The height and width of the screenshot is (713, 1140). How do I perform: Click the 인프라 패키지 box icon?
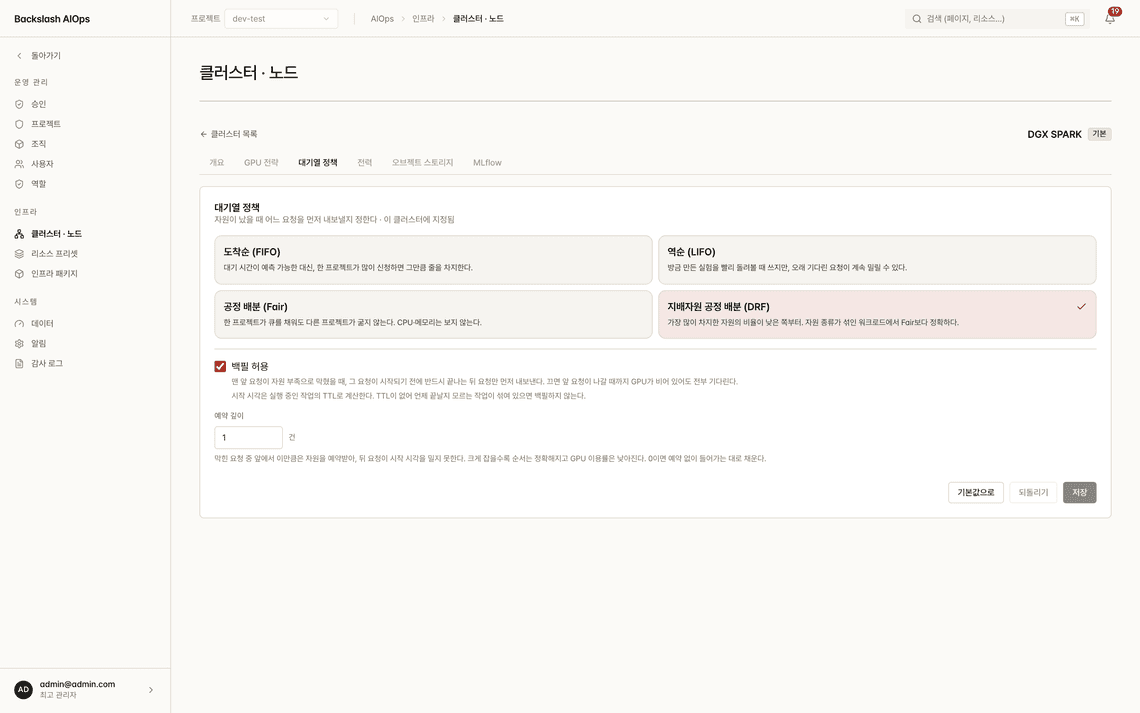click(x=19, y=274)
